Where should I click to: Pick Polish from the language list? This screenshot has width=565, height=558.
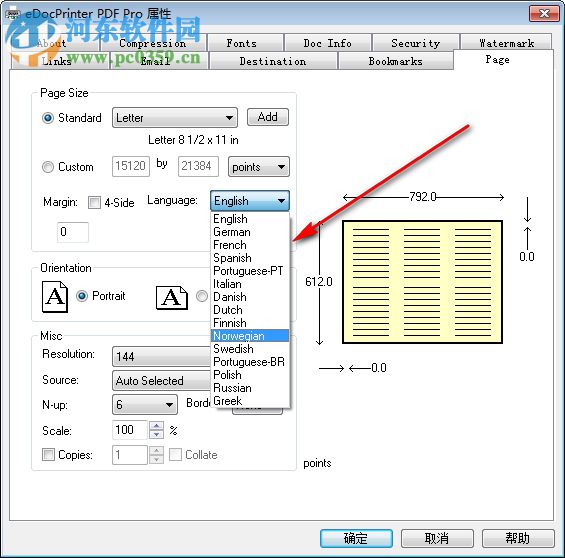(250, 374)
